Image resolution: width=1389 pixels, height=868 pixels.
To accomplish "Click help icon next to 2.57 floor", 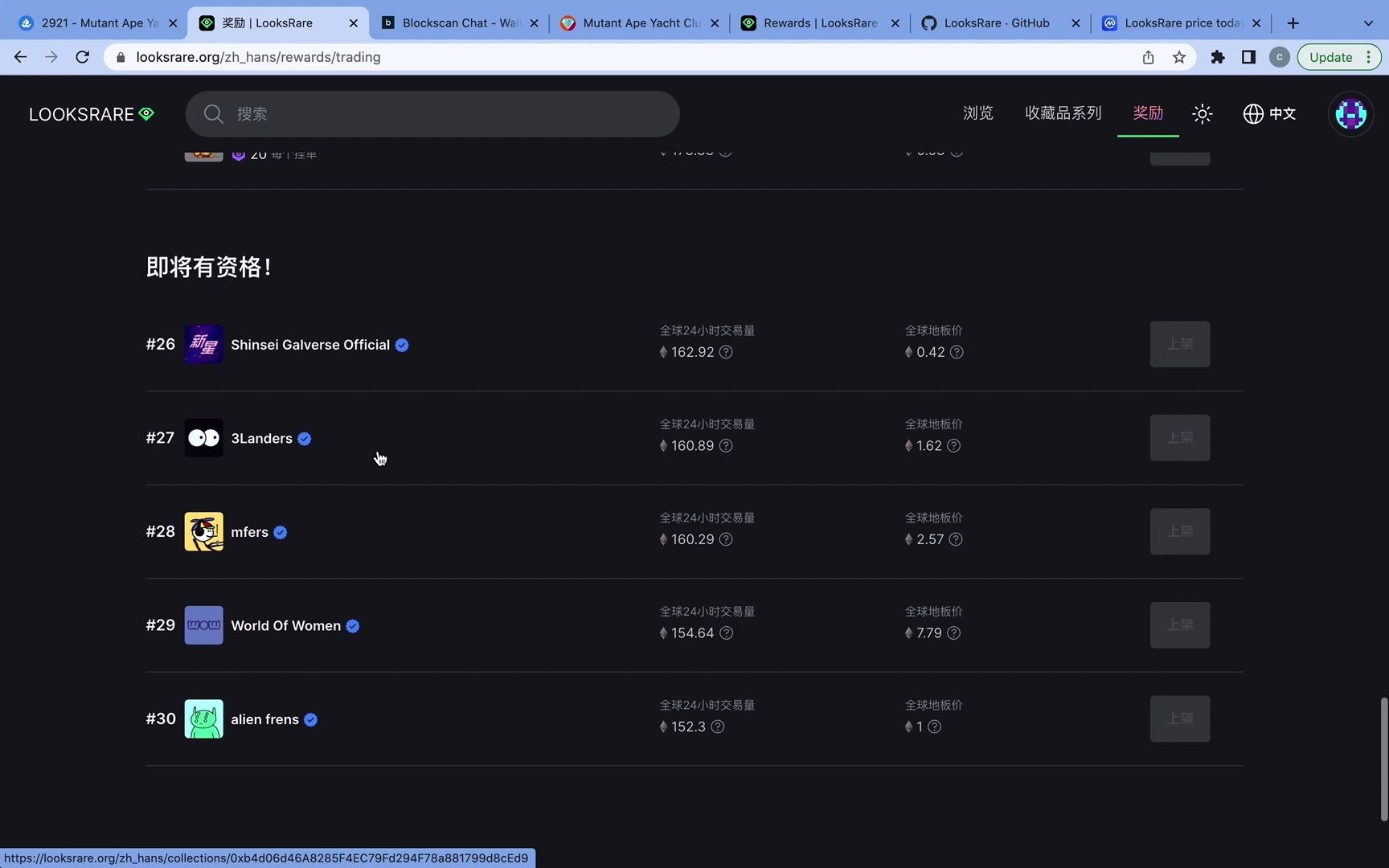I will 956,539.
